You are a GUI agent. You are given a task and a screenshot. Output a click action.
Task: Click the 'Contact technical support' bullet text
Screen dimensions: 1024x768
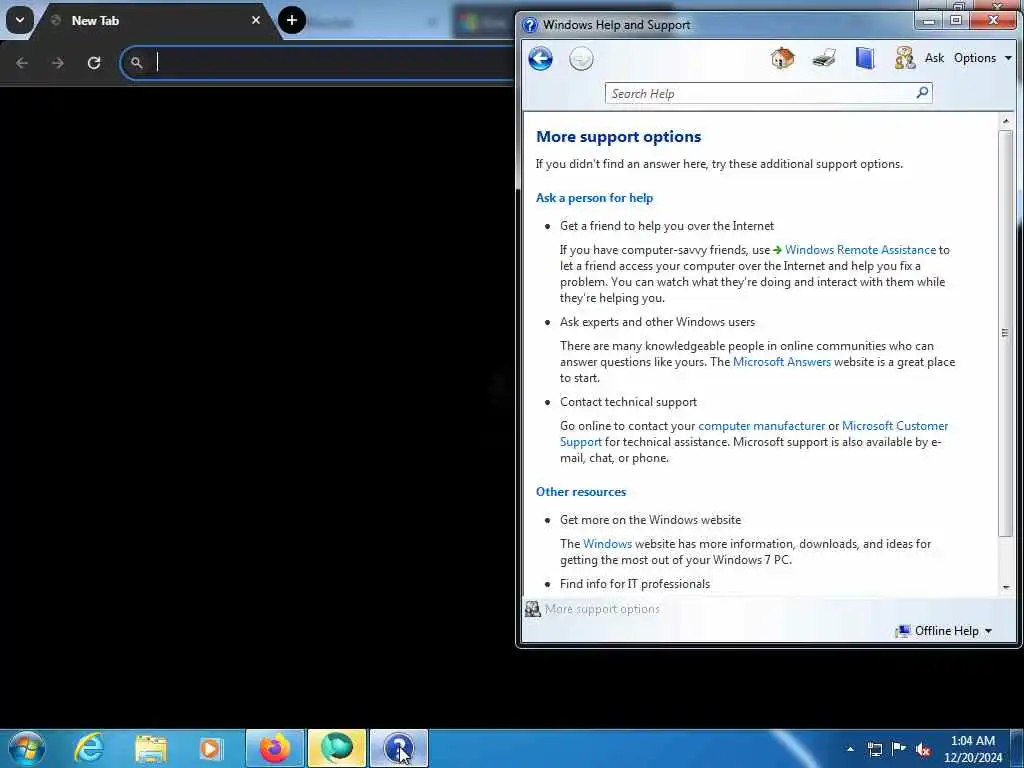click(628, 402)
